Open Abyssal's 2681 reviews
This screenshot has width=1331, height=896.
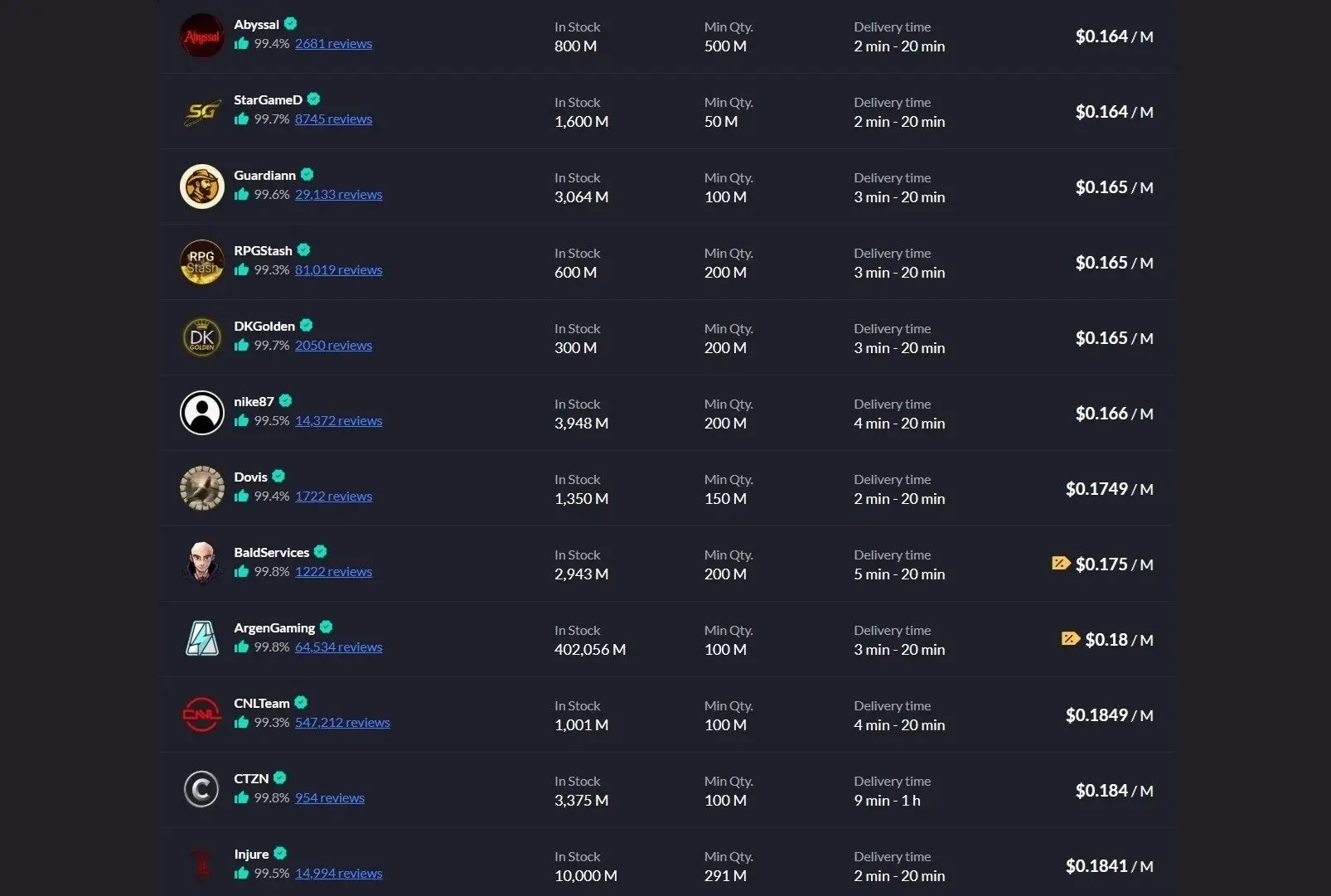[x=333, y=43]
